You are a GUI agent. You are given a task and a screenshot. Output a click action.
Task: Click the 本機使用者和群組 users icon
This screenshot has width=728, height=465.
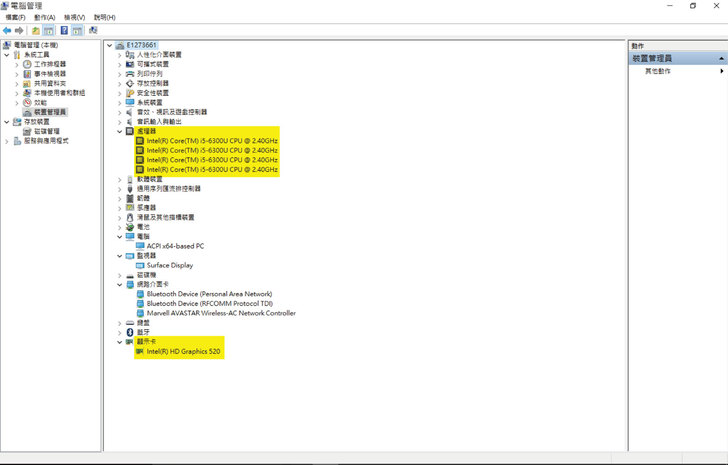(27, 93)
